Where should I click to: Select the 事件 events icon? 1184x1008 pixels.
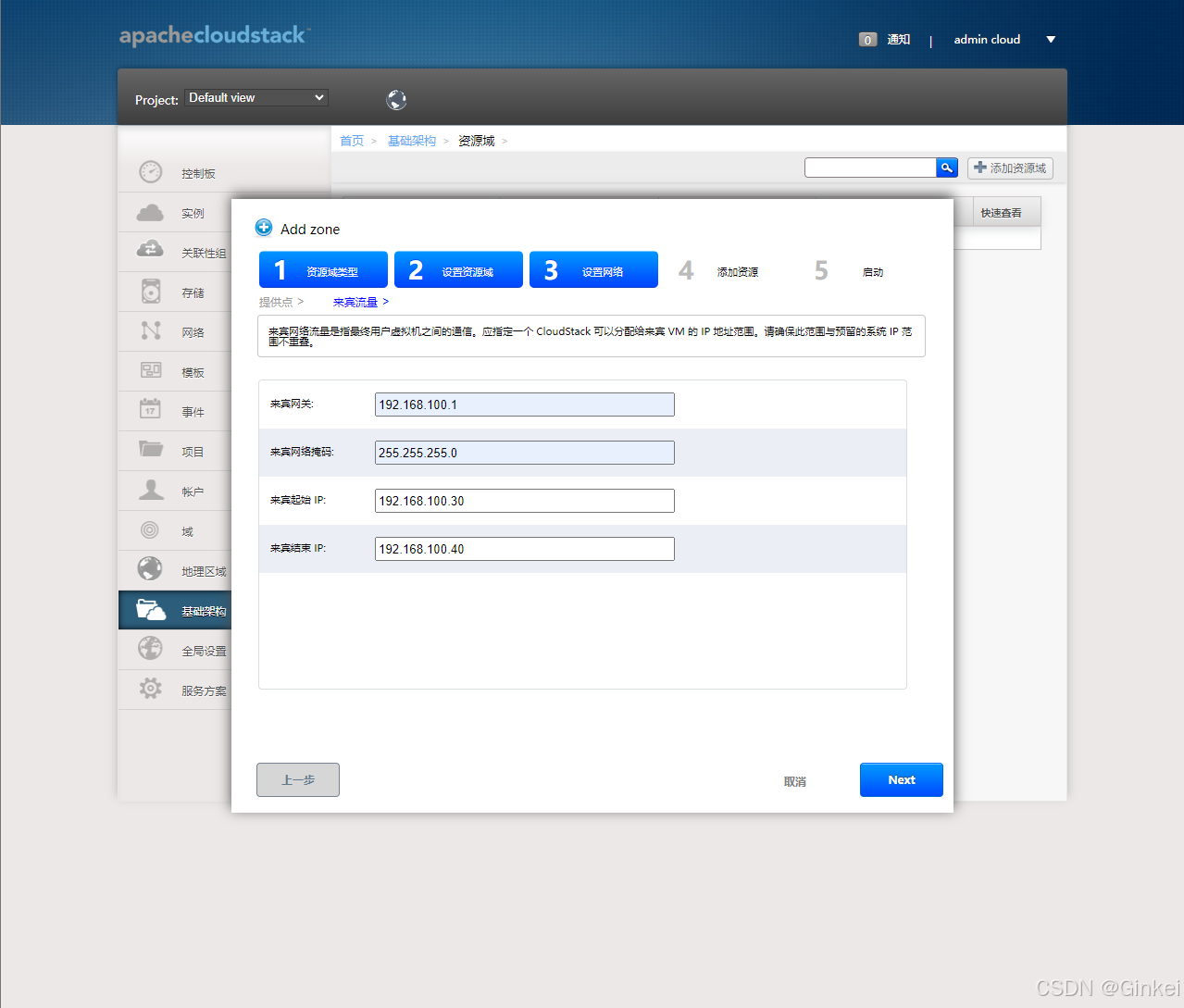click(x=192, y=410)
